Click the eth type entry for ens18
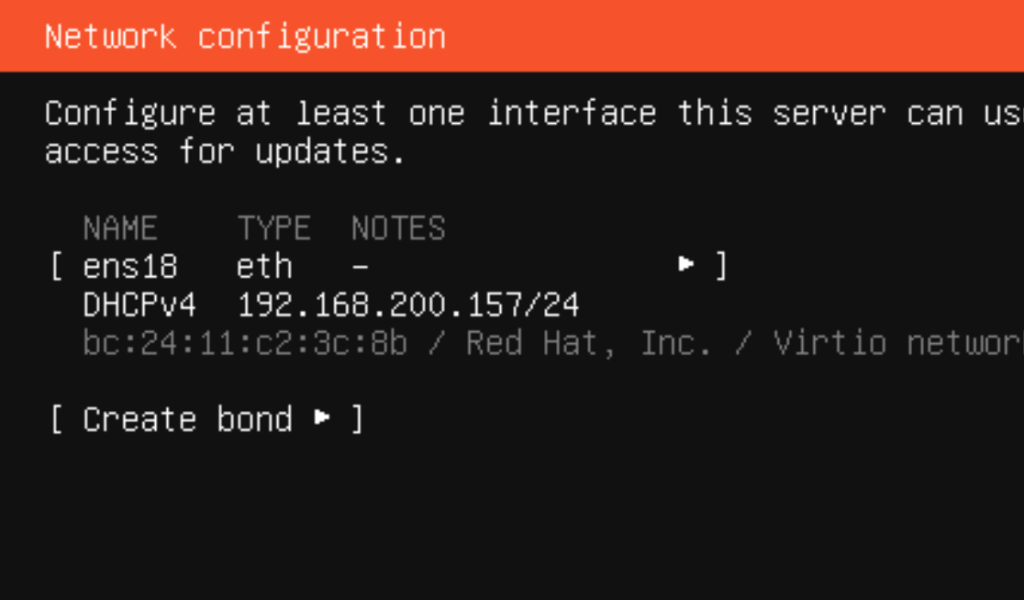 [264, 266]
